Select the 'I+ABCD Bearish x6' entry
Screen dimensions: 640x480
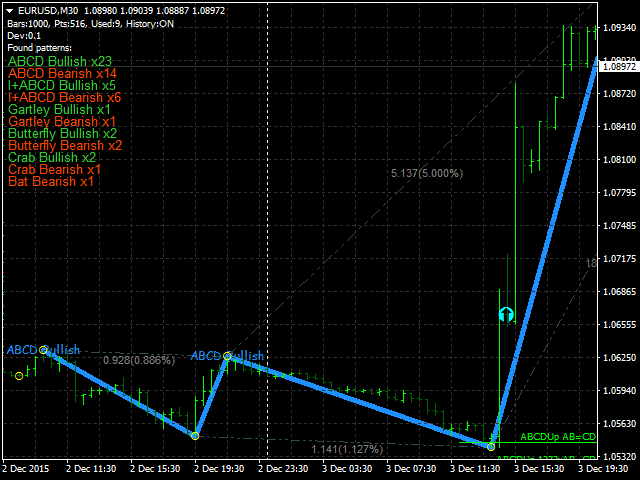pos(64,97)
